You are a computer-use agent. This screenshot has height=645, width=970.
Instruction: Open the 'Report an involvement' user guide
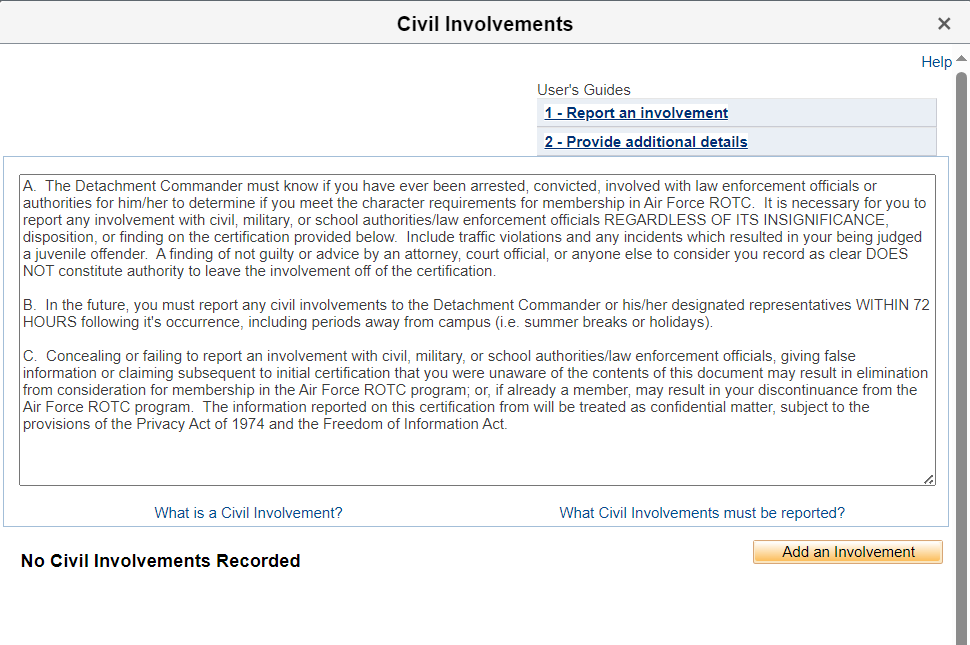tap(636, 113)
